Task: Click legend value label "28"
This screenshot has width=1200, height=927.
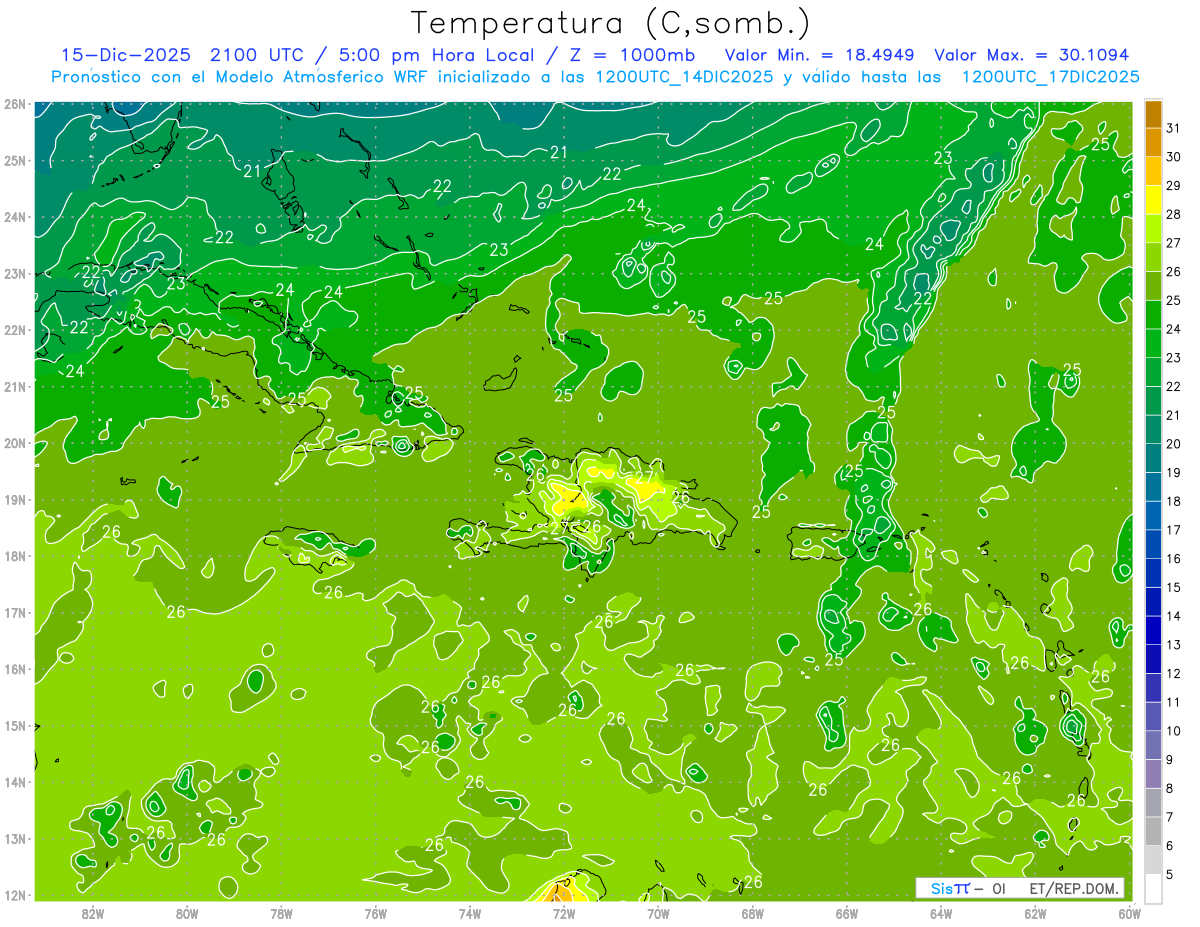Action: (x=1174, y=215)
